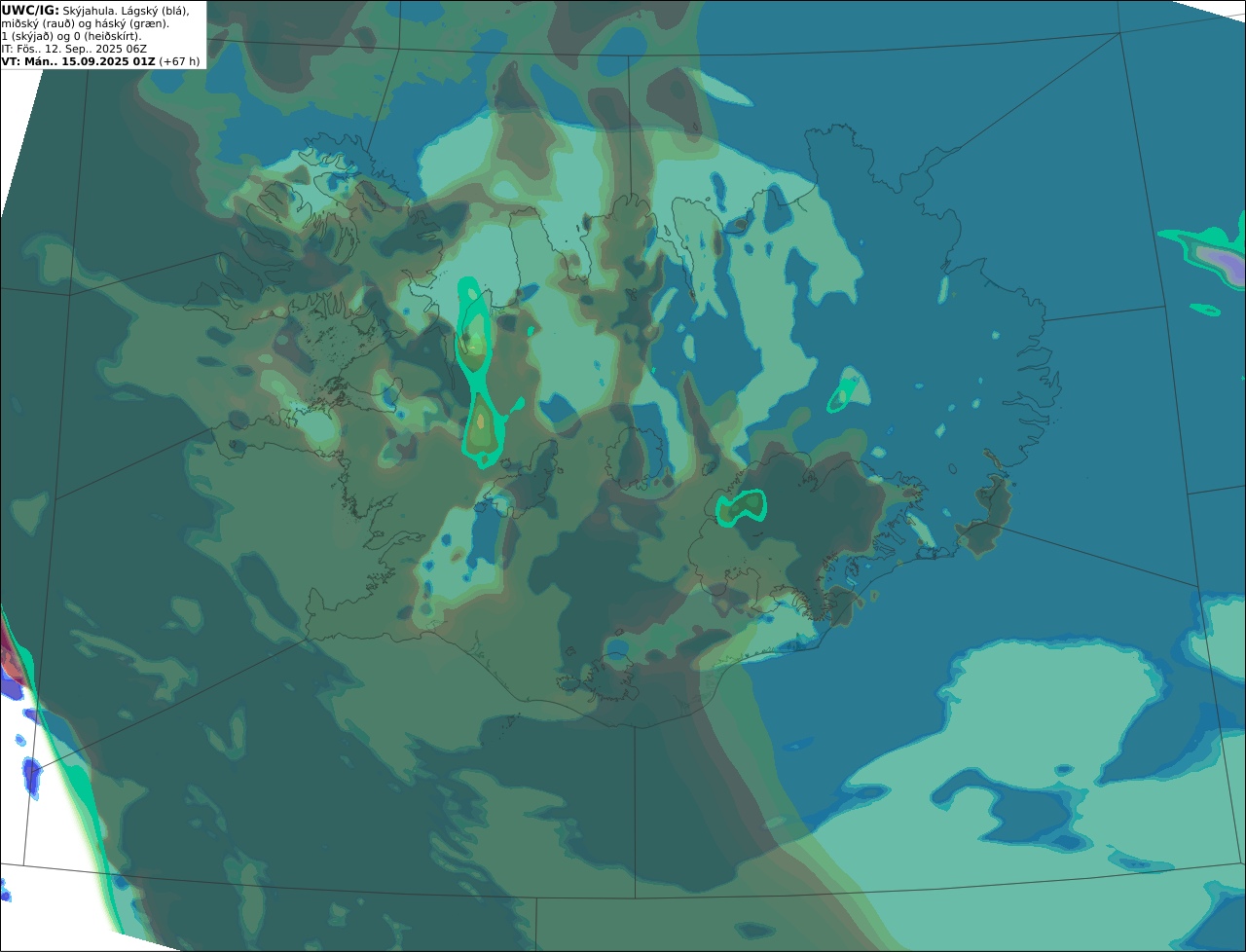This screenshot has height=952, width=1246.
Task: Click the '1 (skýjað) og 0 (heiðskírt)' legend line
Action: 71,36
